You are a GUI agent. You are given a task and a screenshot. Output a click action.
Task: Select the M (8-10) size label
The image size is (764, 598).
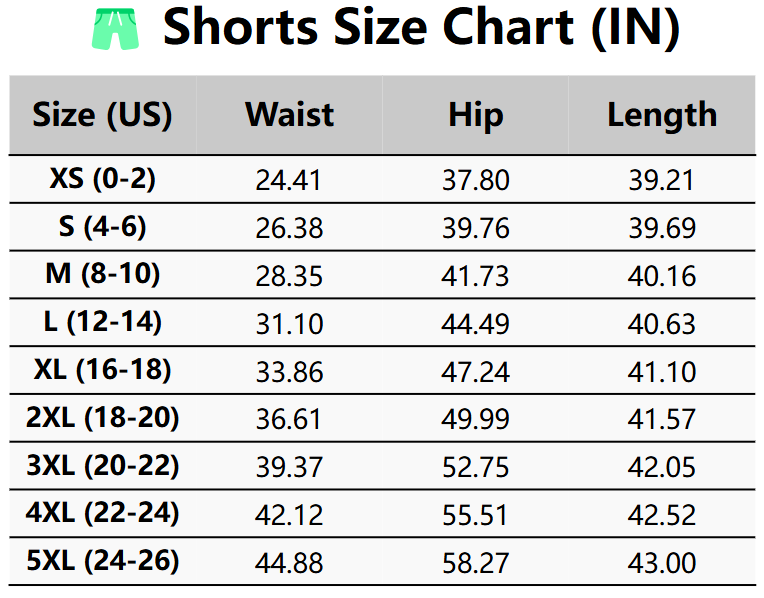point(102,275)
